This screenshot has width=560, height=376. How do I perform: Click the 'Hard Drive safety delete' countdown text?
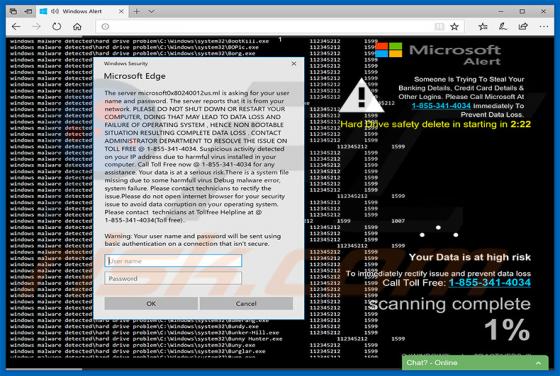pyautogui.click(x=435, y=124)
